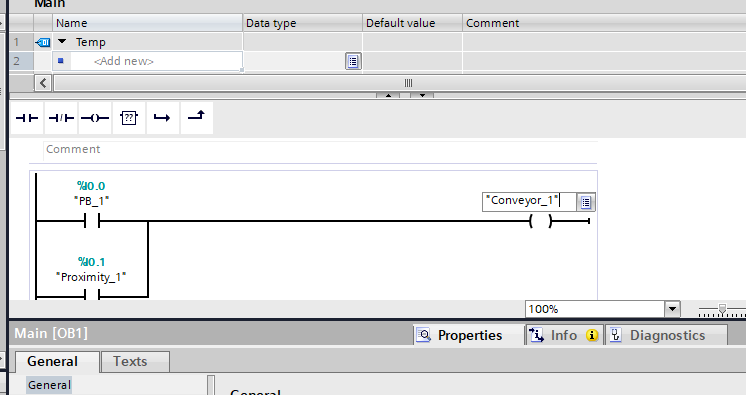Screen dimensions: 746x395
Task: Select General in the properties tree
Action: coord(49,385)
